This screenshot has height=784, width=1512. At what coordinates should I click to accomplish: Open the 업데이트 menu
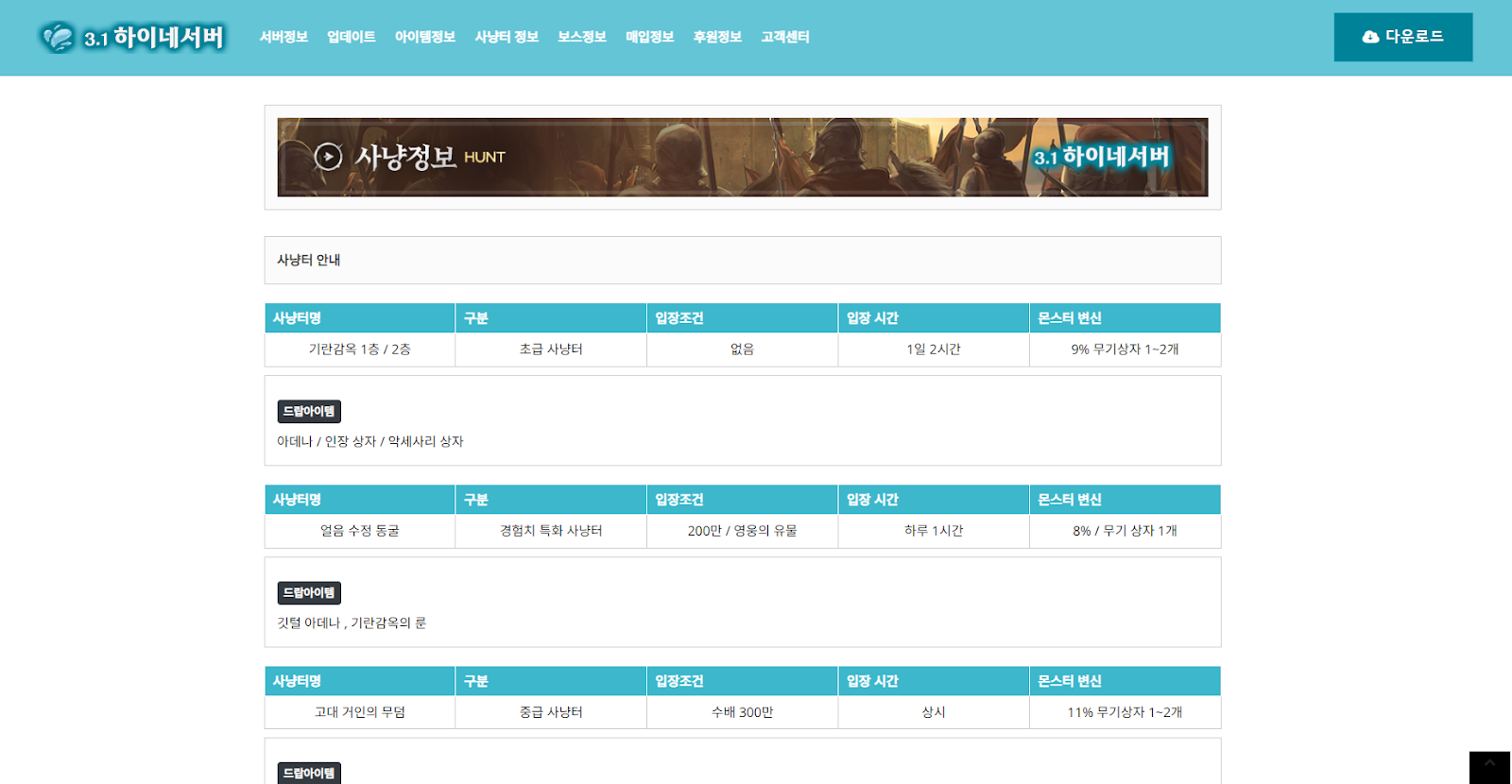pos(351,37)
